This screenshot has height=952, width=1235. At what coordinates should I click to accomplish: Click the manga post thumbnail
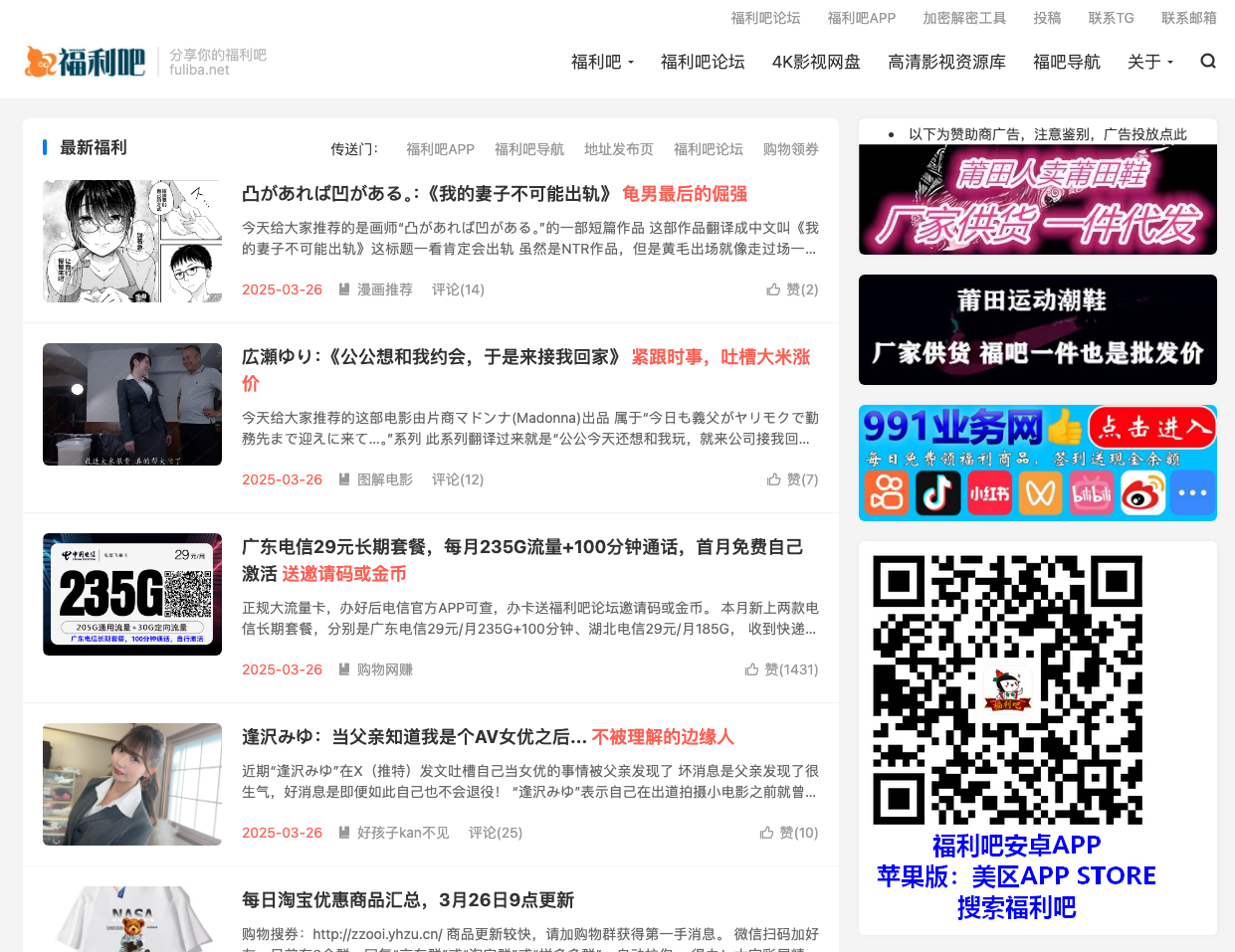[132, 241]
